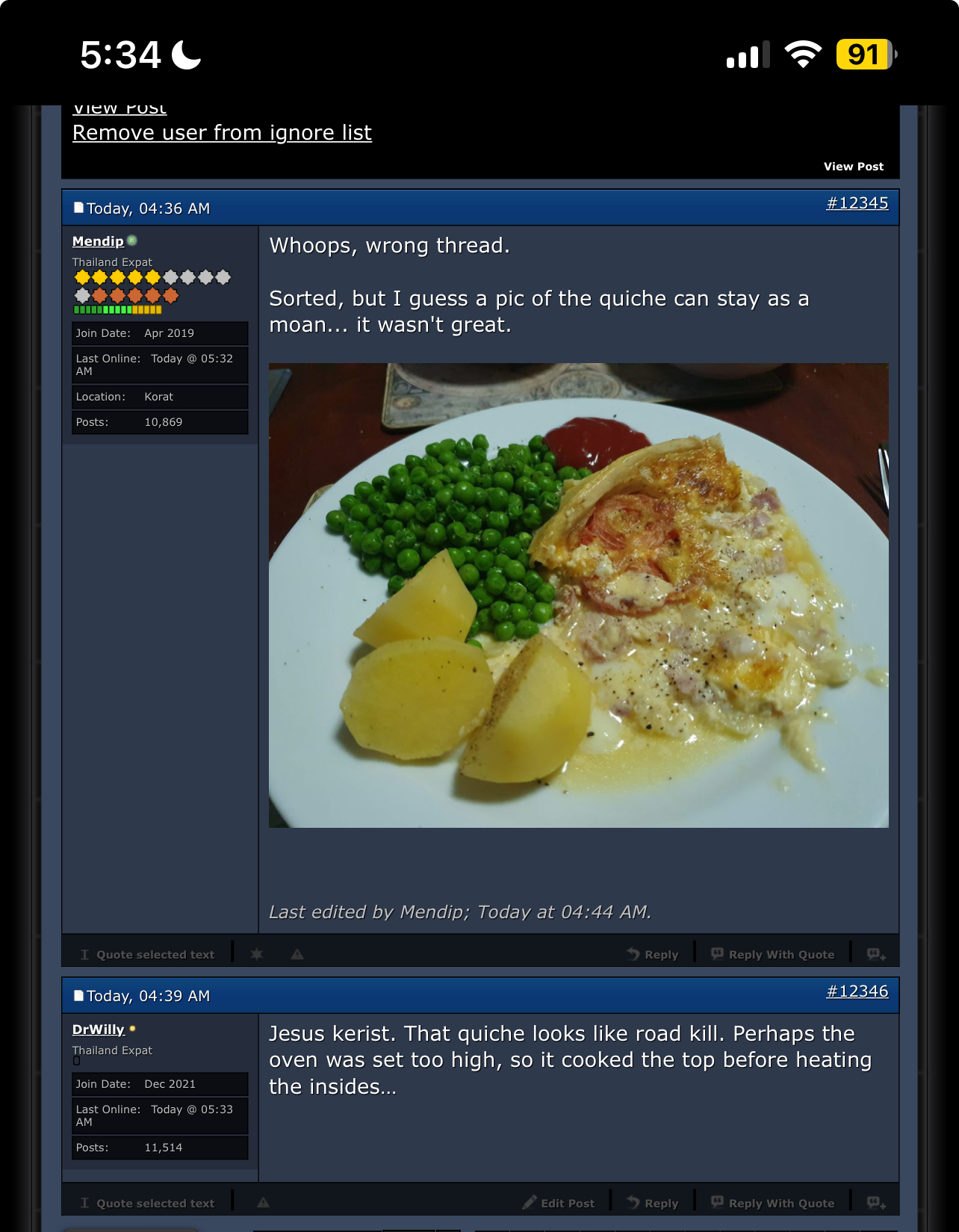Viewport: 959px width, 1232px height.
Task: Open Mendip's user profile
Action: (x=98, y=241)
